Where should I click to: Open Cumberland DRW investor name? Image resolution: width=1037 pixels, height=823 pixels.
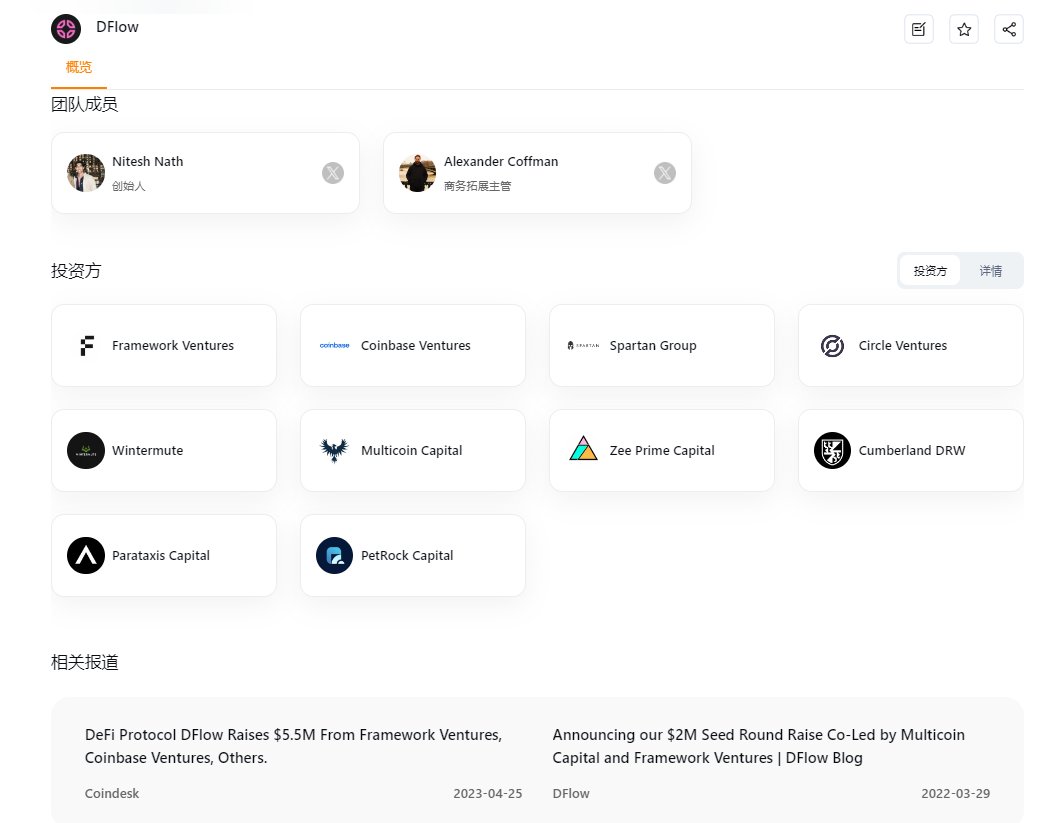point(911,451)
